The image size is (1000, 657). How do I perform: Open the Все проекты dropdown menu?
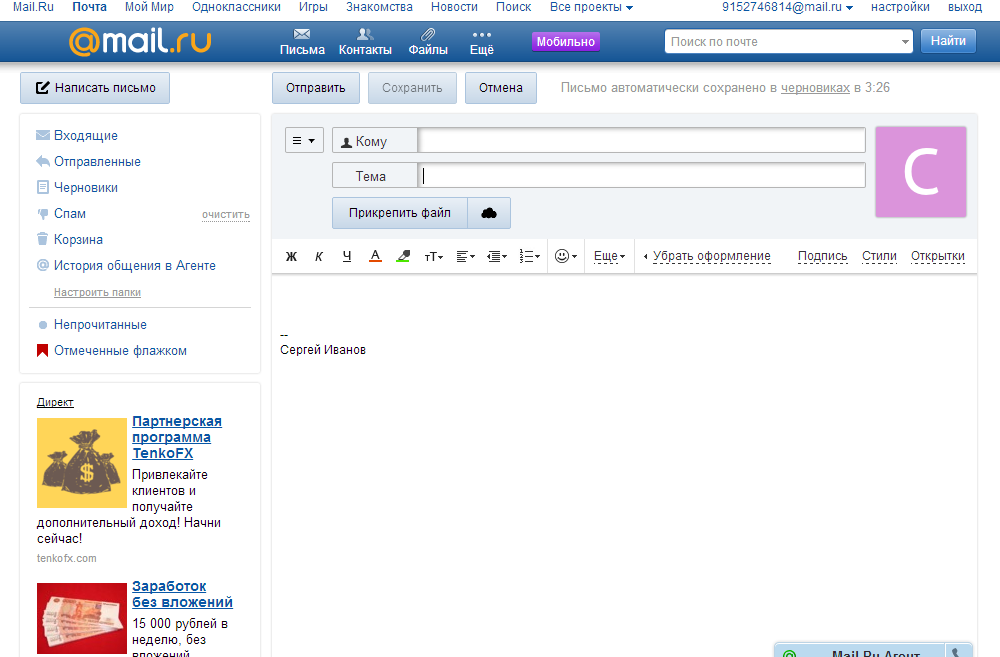coord(591,7)
